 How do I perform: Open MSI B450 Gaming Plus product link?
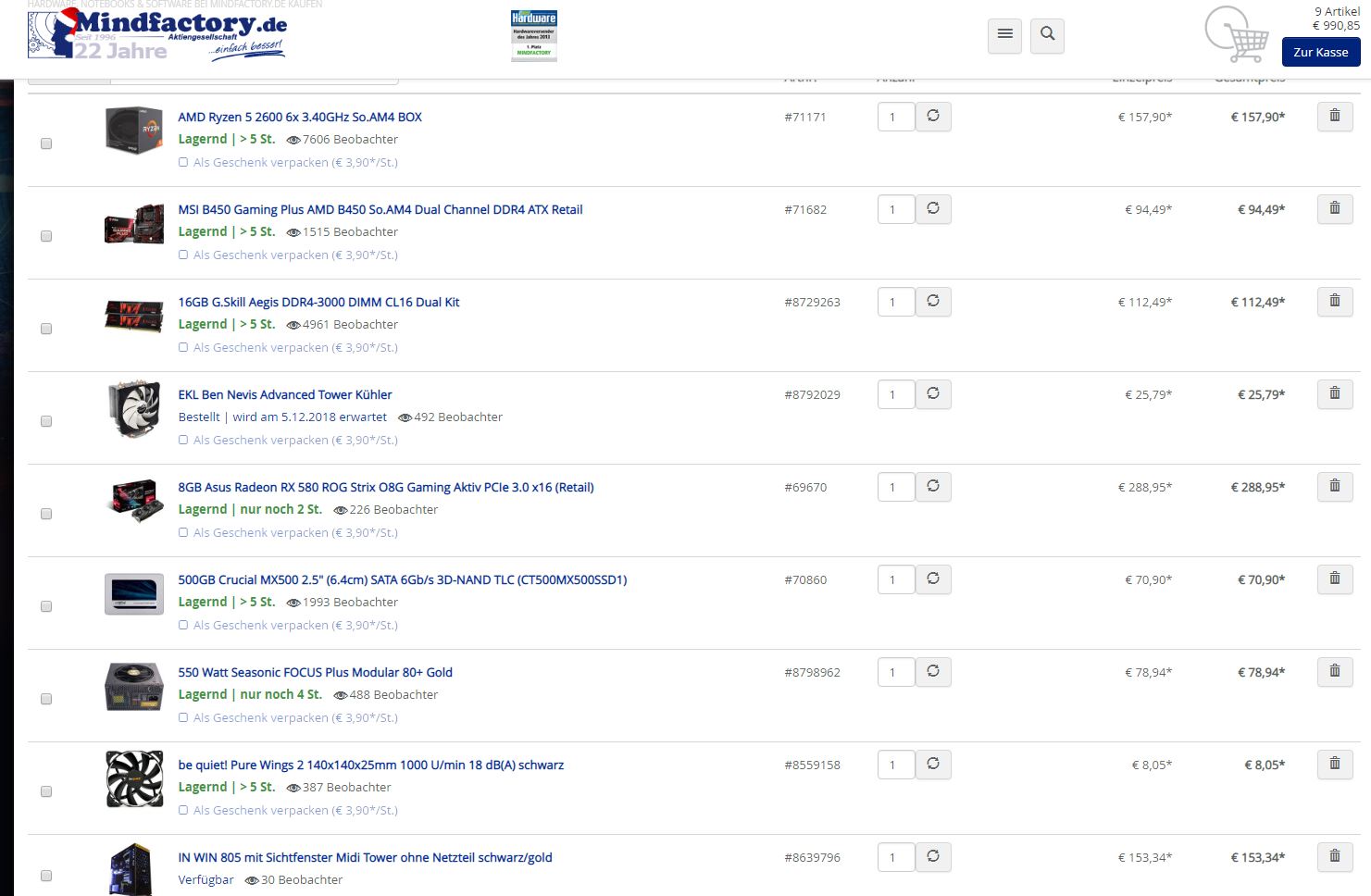point(380,209)
